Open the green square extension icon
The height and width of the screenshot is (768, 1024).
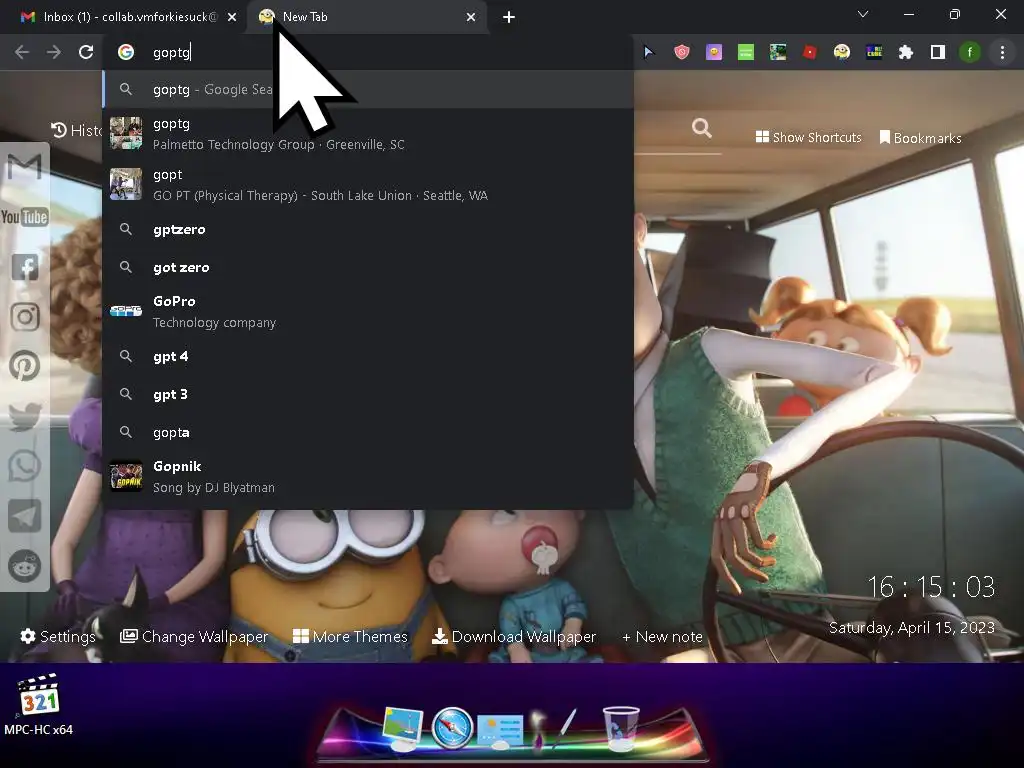click(x=746, y=52)
